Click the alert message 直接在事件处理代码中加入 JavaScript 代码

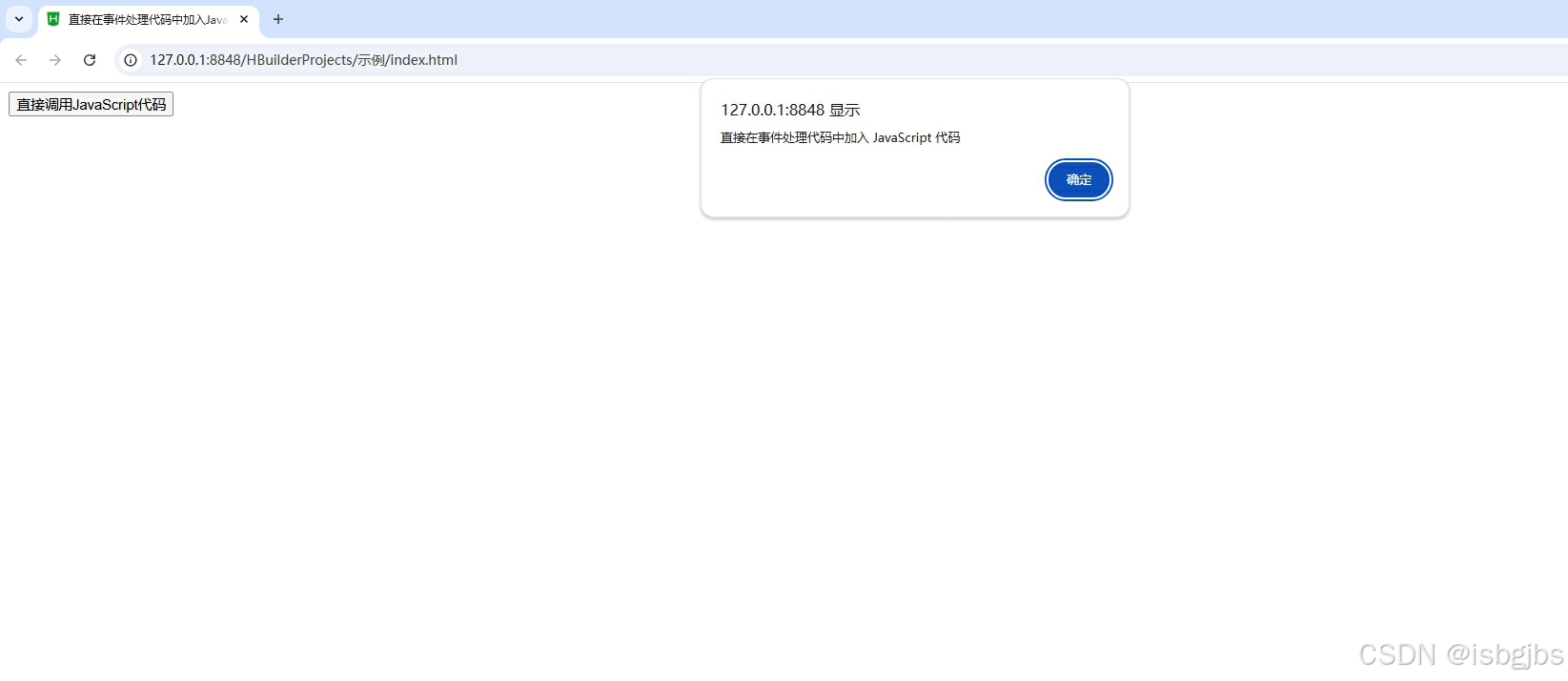coord(840,138)
